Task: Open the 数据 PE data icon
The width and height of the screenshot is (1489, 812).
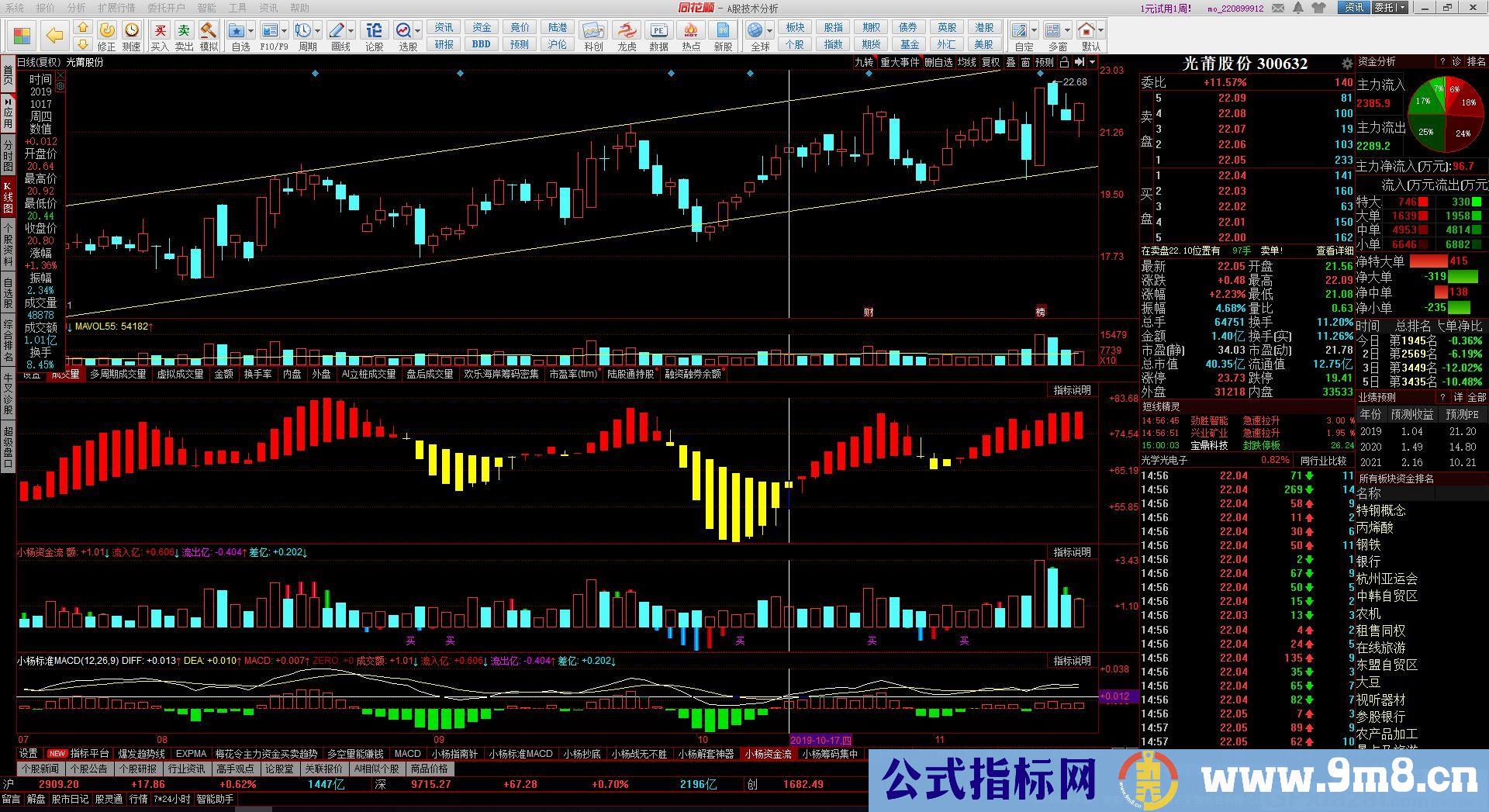Action: (x=659, y=36)
